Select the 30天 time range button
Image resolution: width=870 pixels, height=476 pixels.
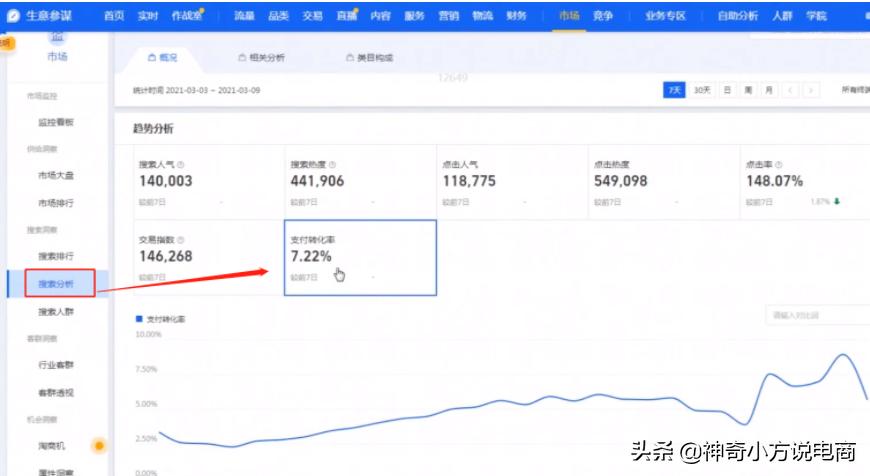702,90
